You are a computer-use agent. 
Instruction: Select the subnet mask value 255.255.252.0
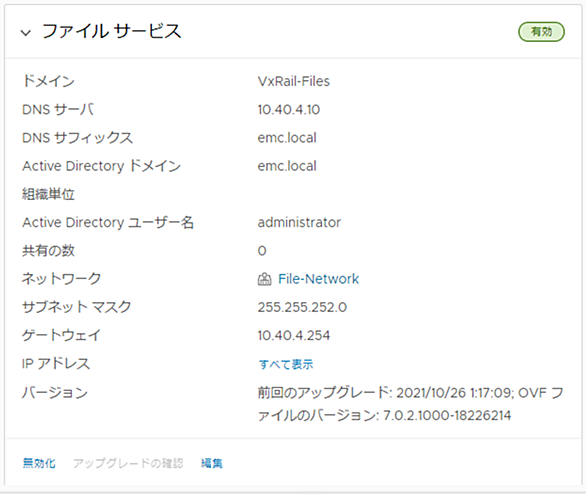pyautogui.click(x=302, y=307)
